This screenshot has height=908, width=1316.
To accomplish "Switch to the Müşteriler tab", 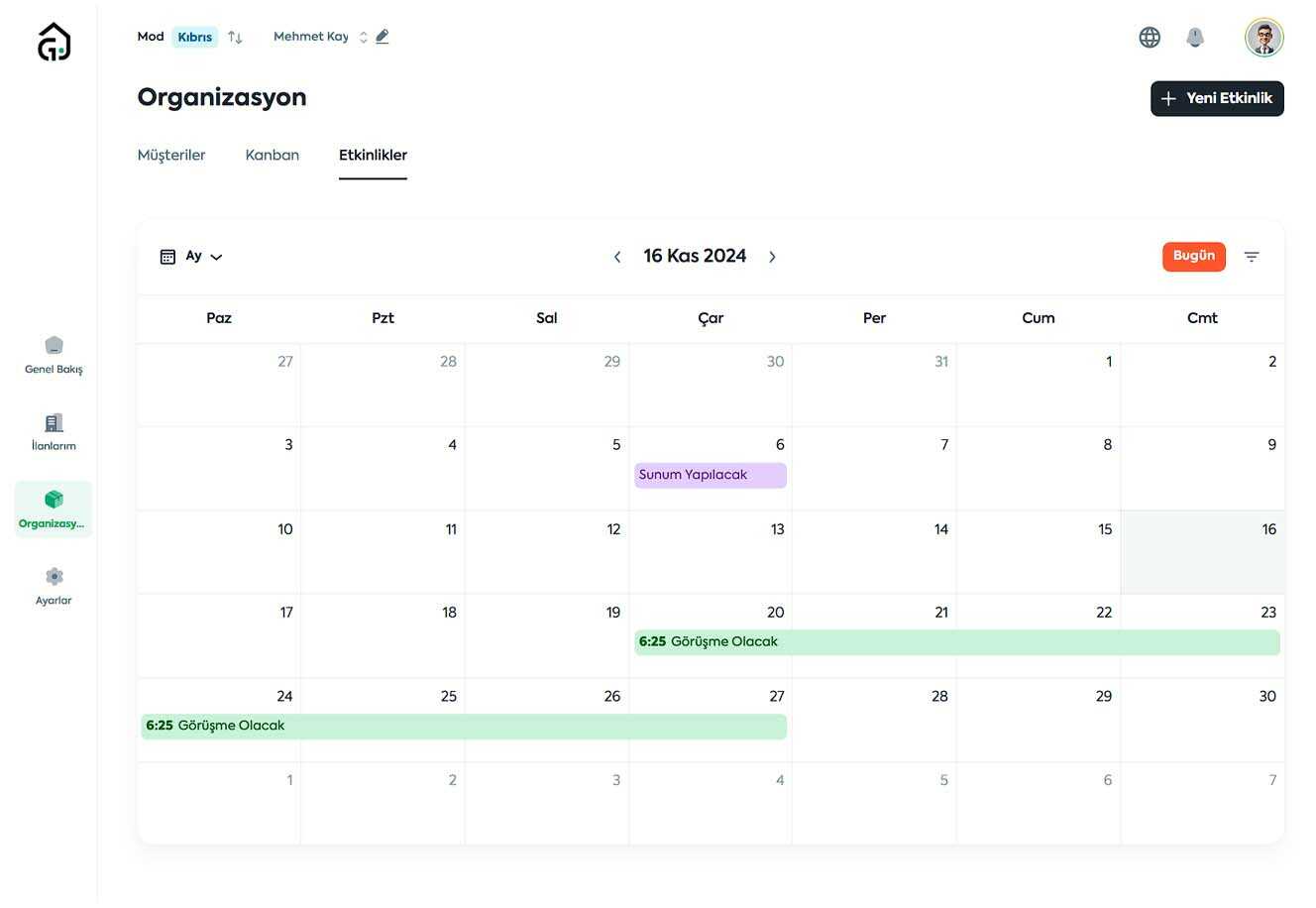I will [171, 156].
